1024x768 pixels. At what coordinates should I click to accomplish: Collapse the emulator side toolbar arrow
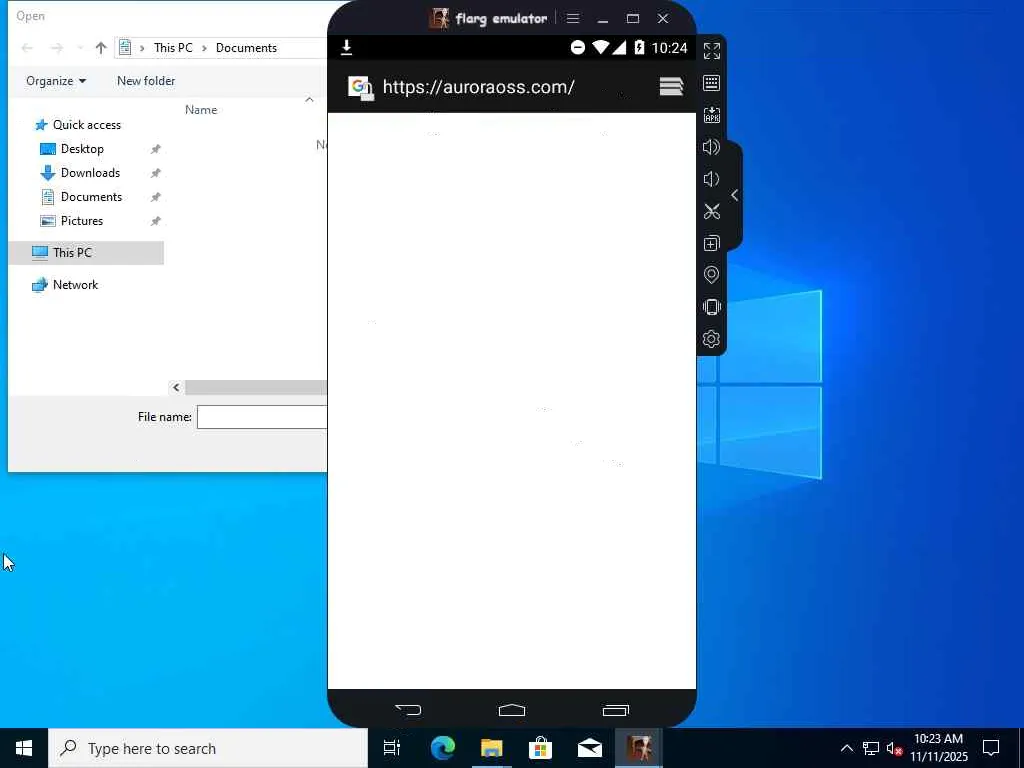(x=735, y=195)
